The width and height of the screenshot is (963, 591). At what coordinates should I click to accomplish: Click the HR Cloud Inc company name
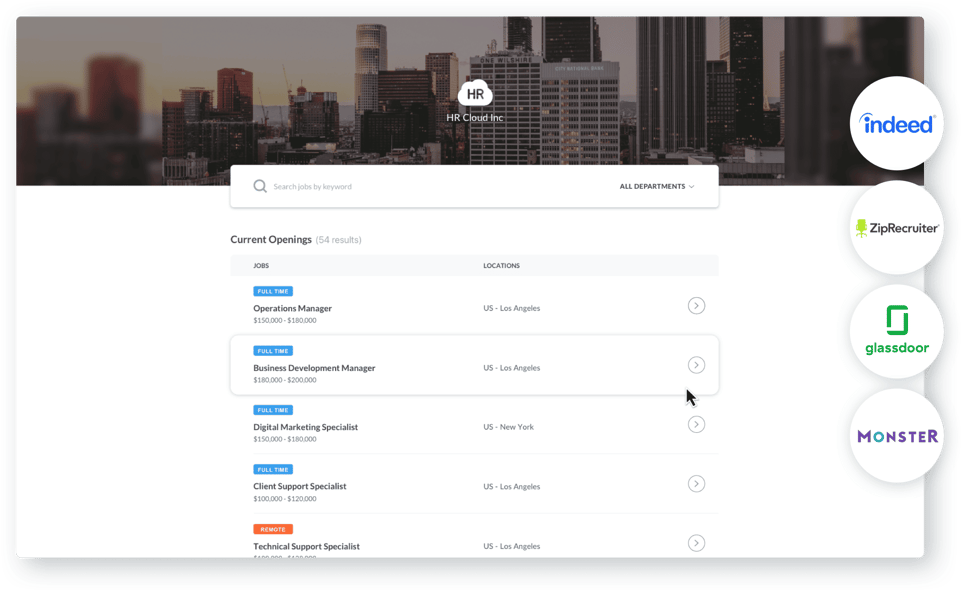pos(475,117)
